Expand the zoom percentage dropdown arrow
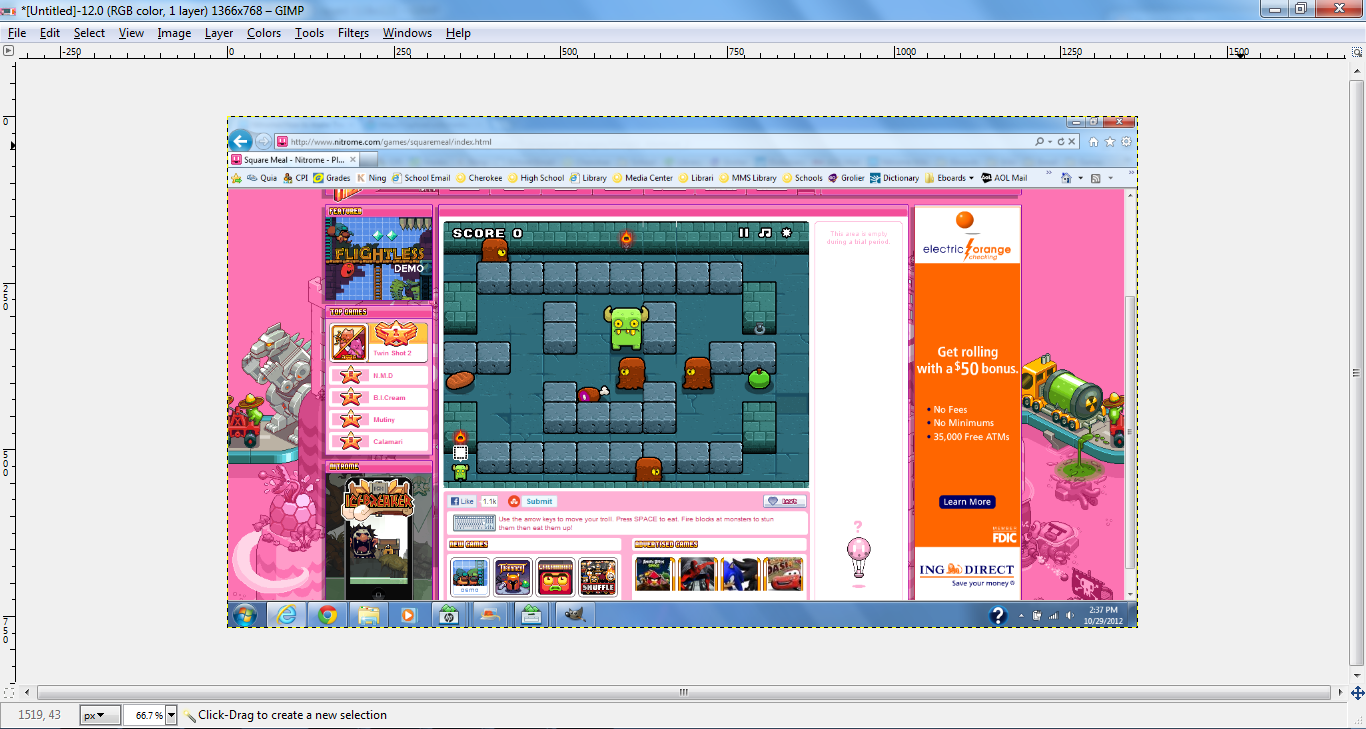The image size is (1366, 729). [x=171, y=715]
